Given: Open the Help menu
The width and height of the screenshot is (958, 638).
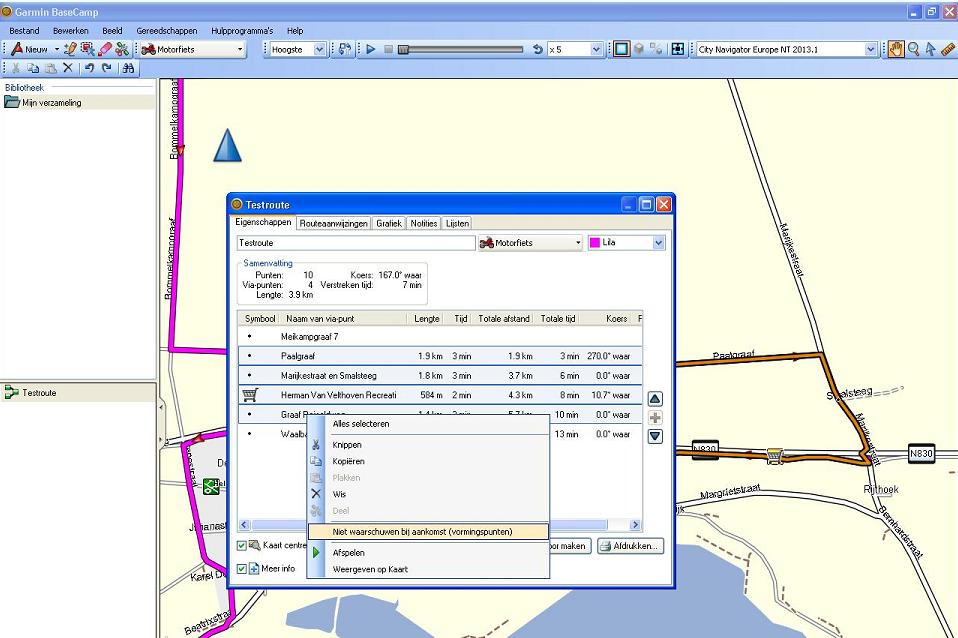Looking at the screenshot, I should coord(295,31).
